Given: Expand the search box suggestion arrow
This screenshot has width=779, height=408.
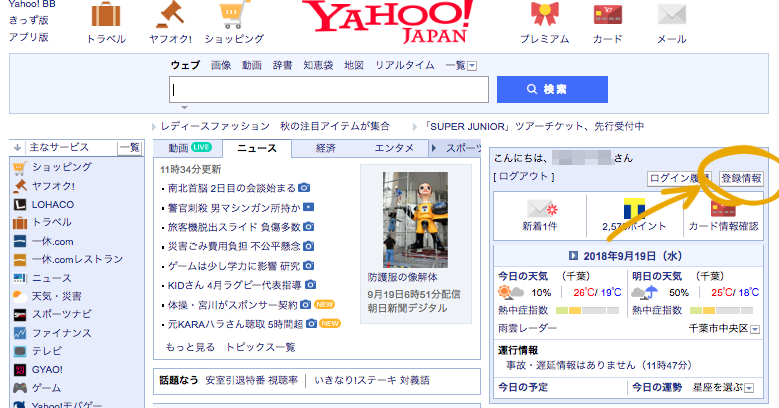Looking at the screenshot, I should click(184, 107).
